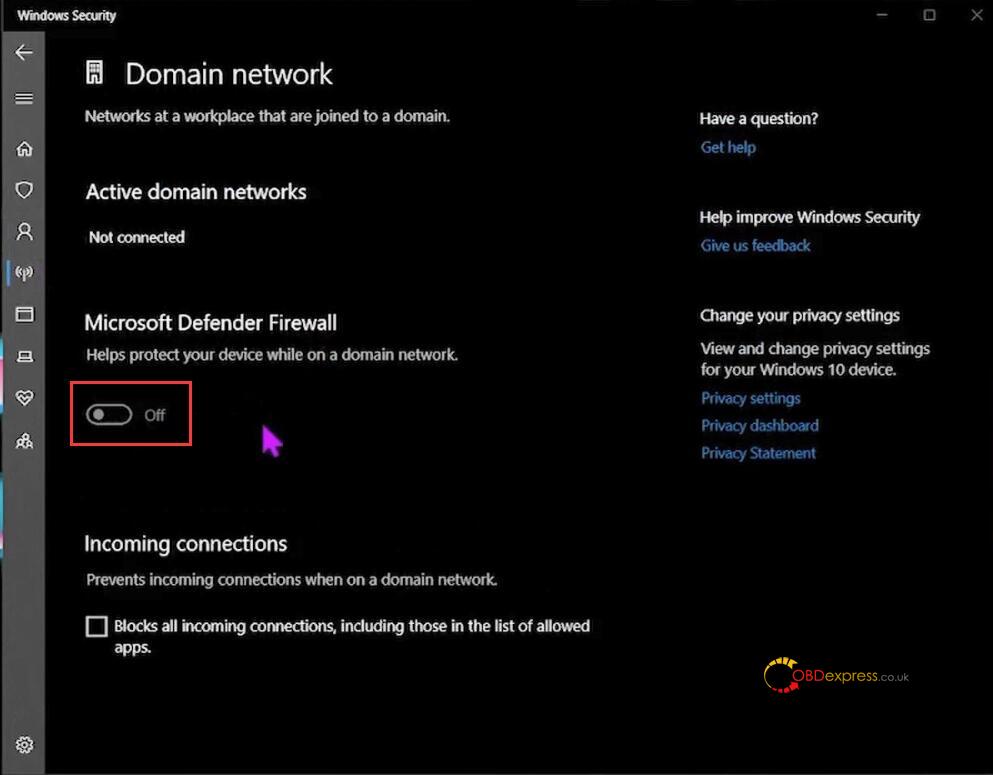Click the 'Not connected' status text

click(x=137, y=237)
